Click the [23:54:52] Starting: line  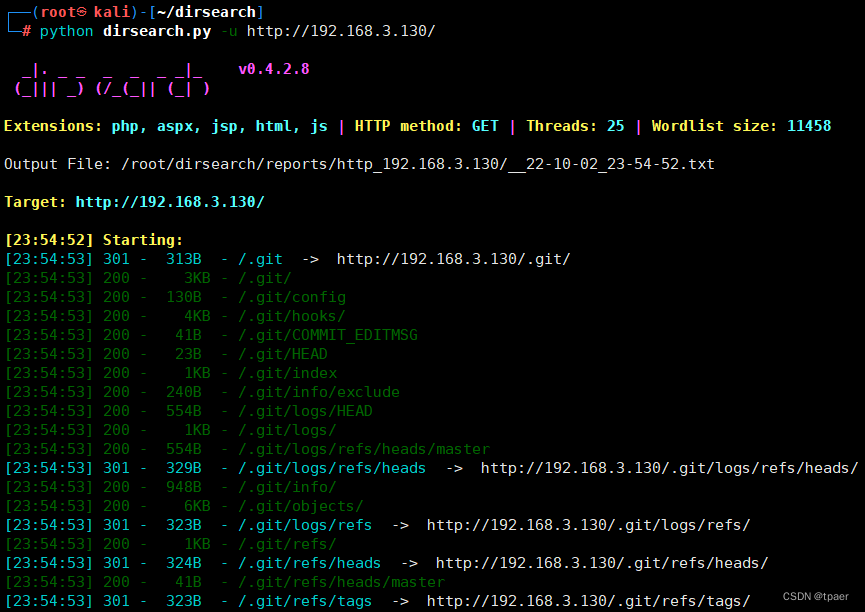click(93, 240)
